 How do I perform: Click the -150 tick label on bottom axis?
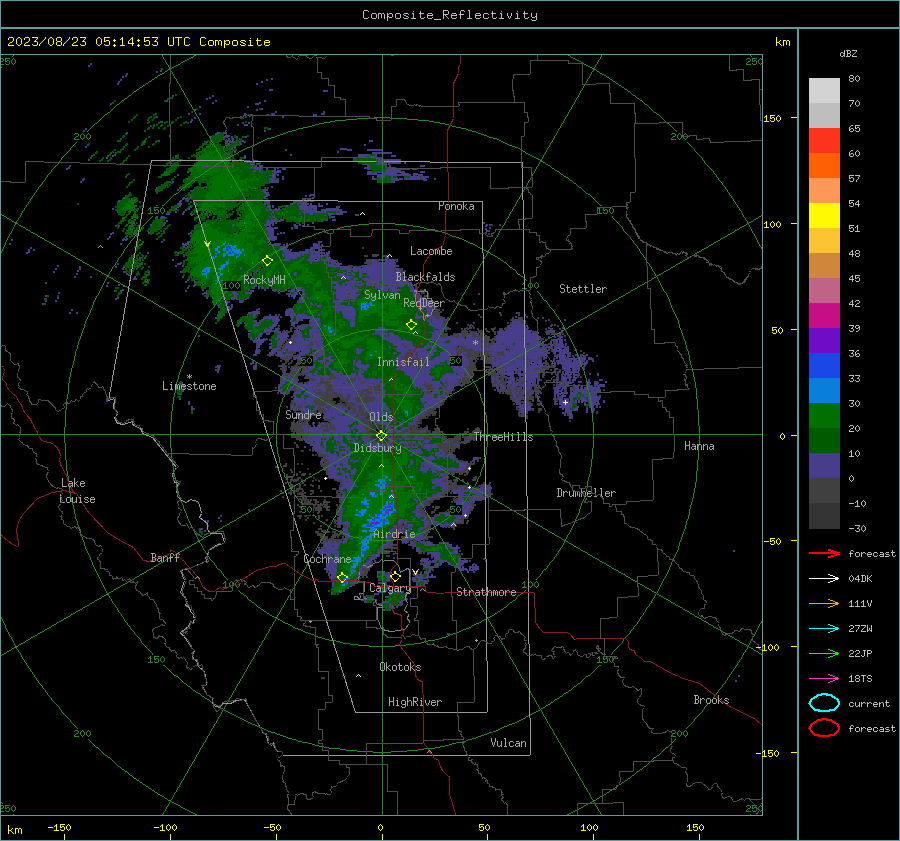click(59, 827)
